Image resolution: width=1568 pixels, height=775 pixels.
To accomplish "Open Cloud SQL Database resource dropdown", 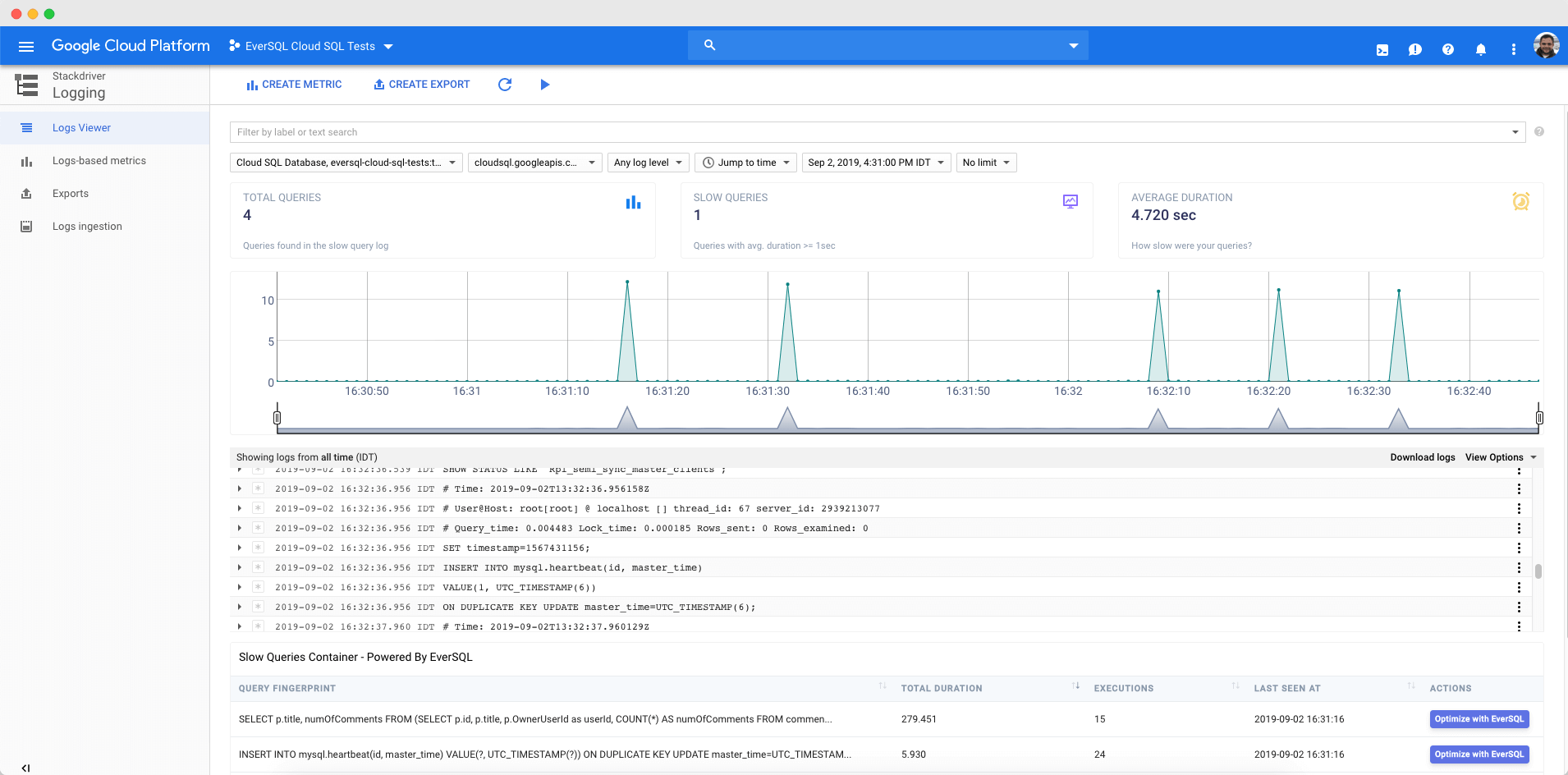I will pyautogui.click(x=346, y=163).
